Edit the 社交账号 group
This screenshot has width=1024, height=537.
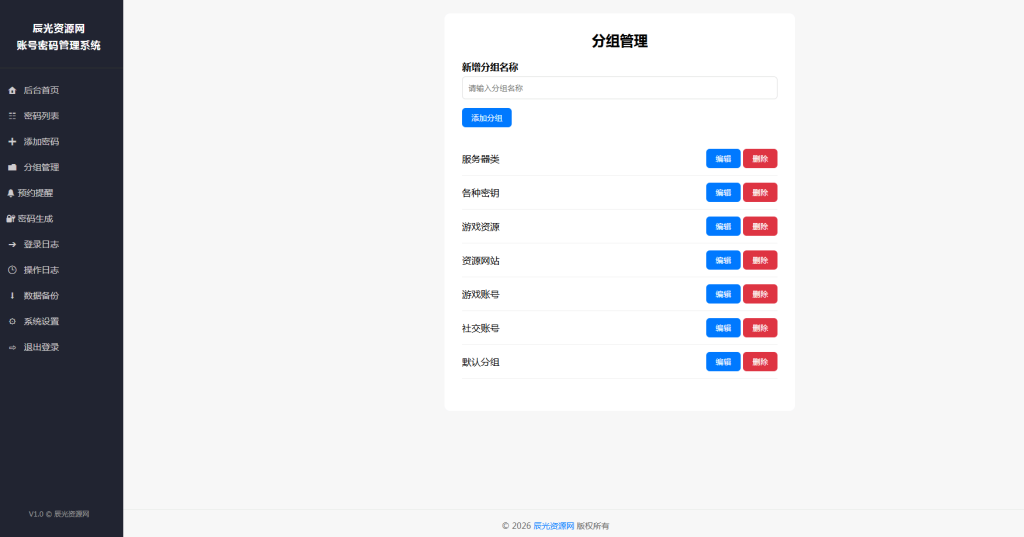tap(723, 328)
